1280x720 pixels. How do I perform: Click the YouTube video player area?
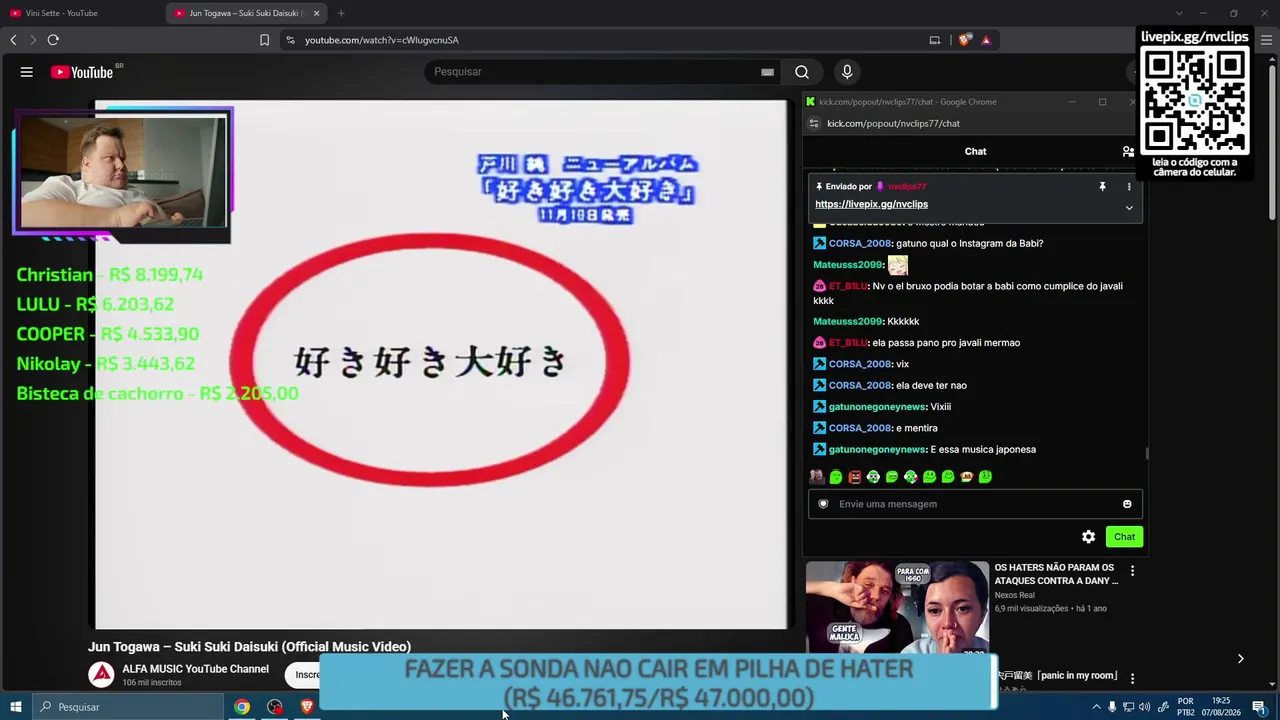[x=441, y=365]
